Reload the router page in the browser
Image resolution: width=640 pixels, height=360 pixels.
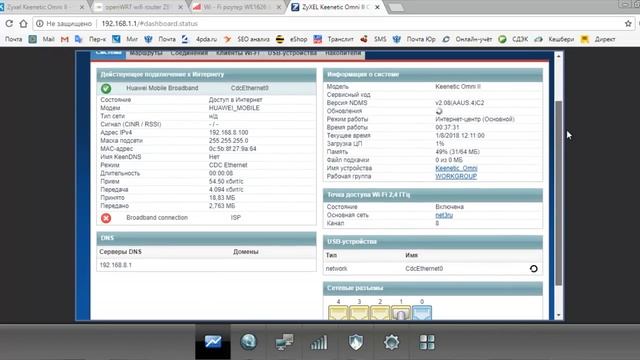pos(9,24)
